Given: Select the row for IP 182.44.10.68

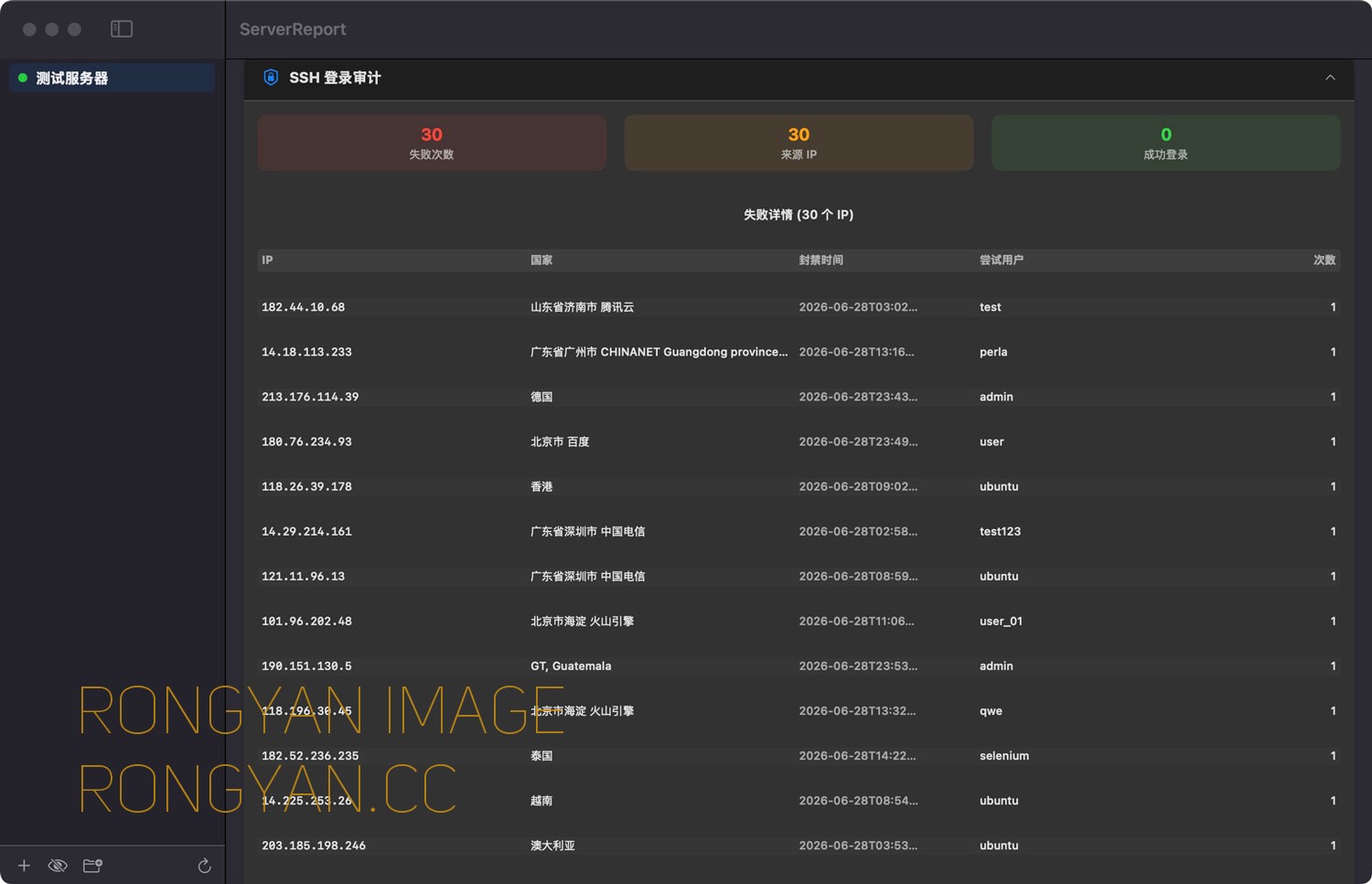Looking at the screenshot, I should pyautogui.click(x=799, y=307).
